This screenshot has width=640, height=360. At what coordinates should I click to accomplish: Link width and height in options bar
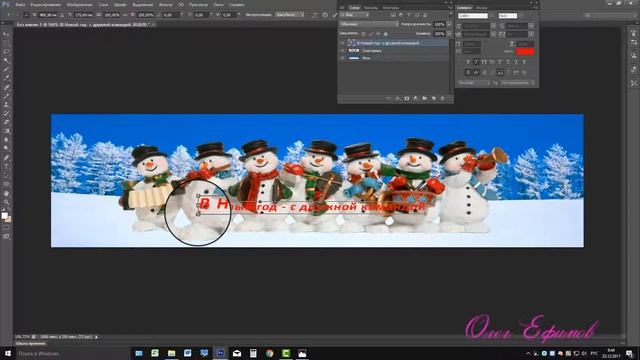[x=125, y=15]
